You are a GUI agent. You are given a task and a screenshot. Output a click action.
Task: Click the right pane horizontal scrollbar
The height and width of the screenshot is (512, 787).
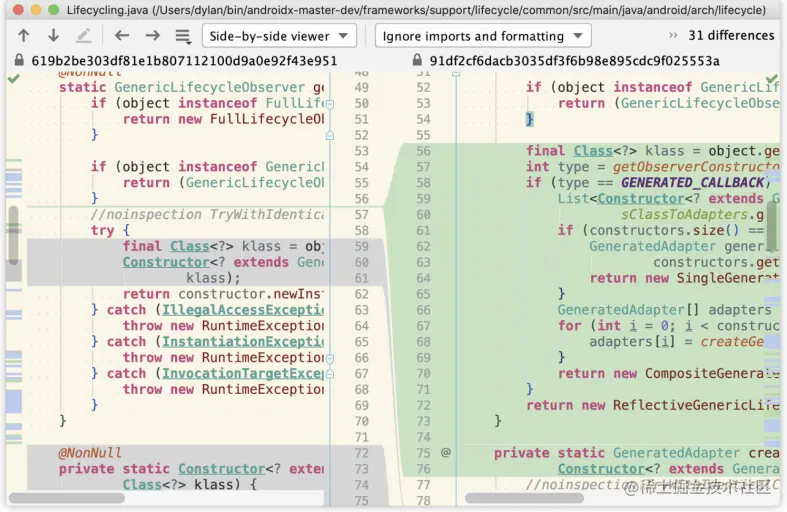[524, 498]
